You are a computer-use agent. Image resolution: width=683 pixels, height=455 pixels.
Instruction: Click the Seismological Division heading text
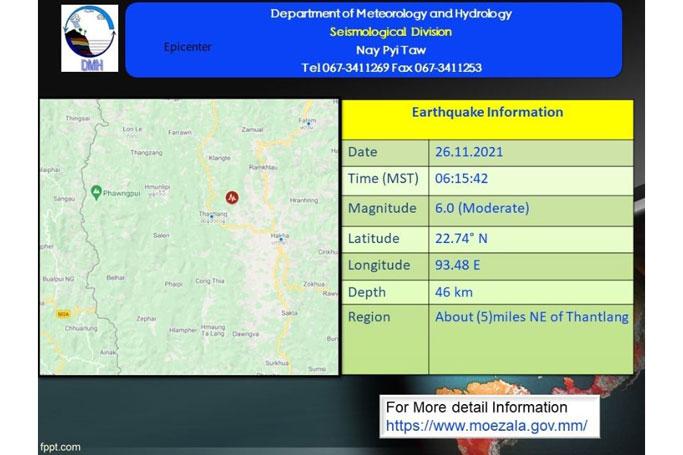click(391, 31)
